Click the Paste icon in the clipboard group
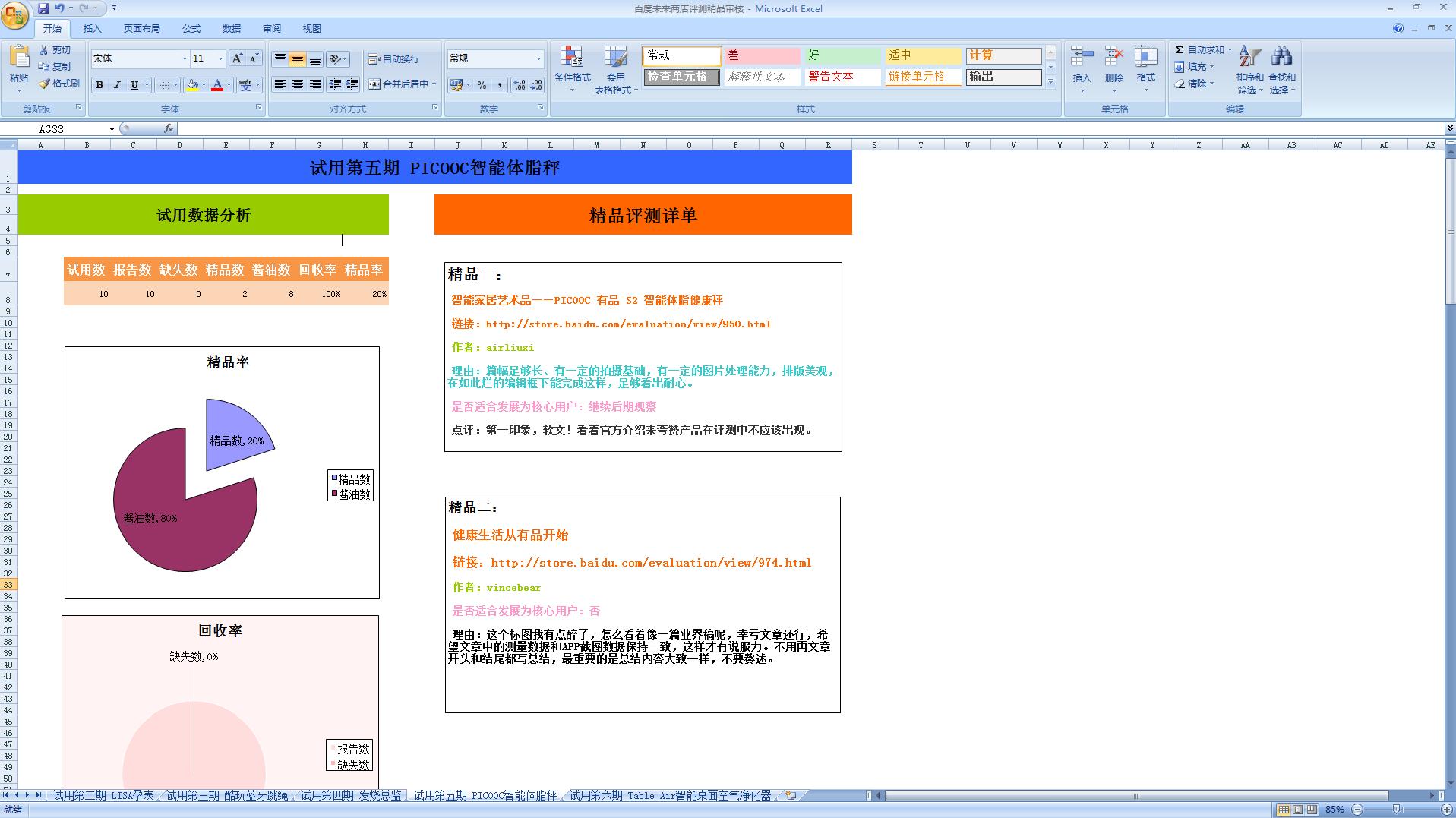1456x818 pixels. [19, 59]
